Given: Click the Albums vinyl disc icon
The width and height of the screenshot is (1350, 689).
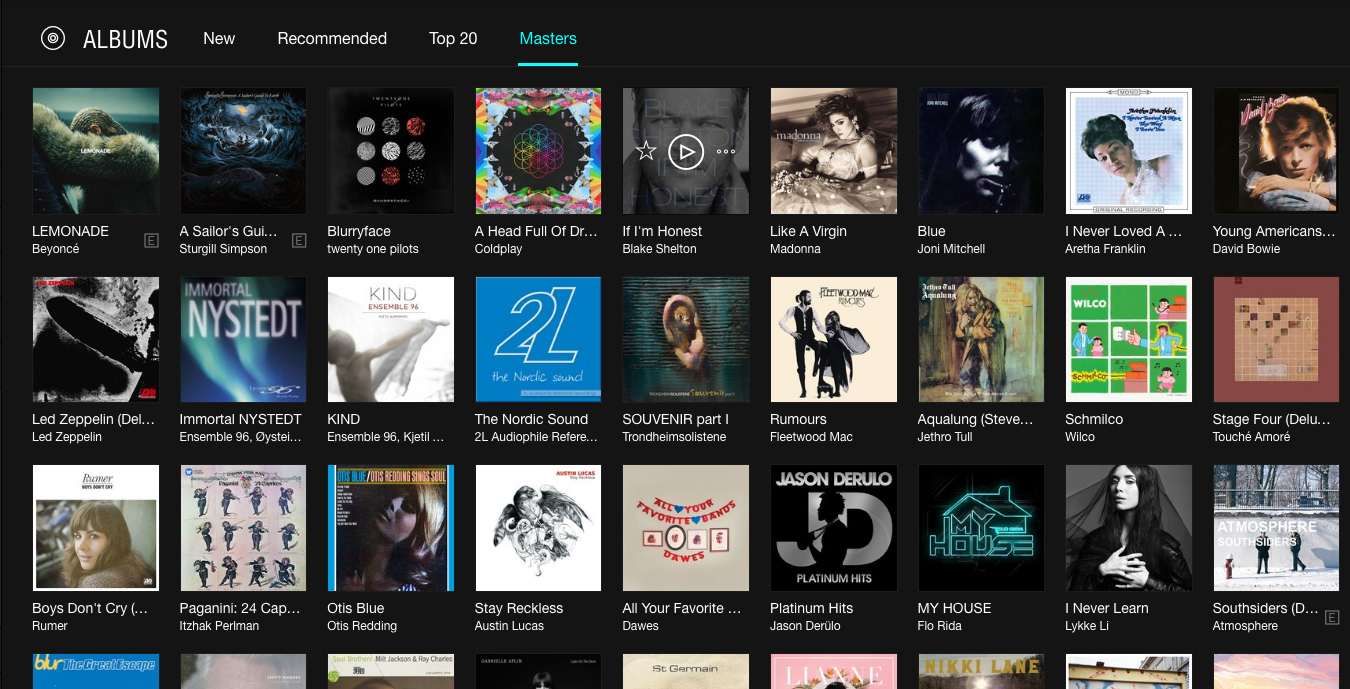Looking at the screenshot, I should [53, 38].
